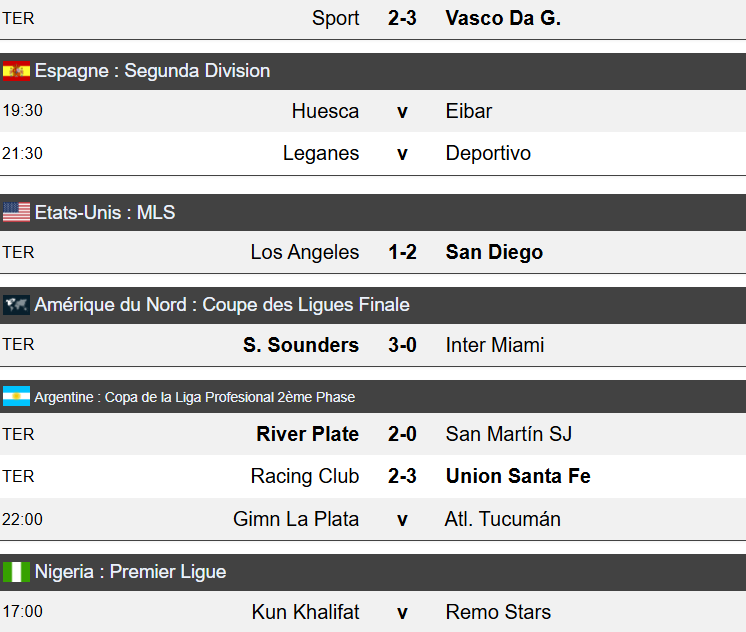746x632 pixels.
Task: Click the United States flag icon
Action: 16,212
